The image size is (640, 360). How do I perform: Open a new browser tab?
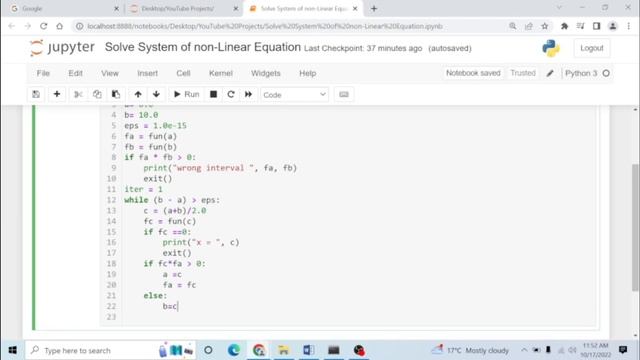(374, 9)
